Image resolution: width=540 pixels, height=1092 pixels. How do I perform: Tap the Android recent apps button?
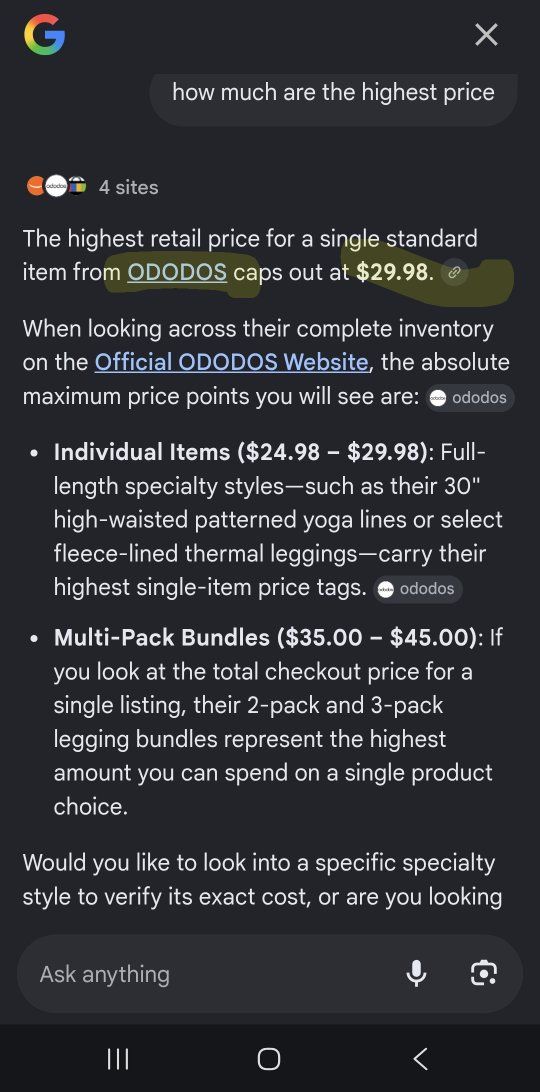118,1059
